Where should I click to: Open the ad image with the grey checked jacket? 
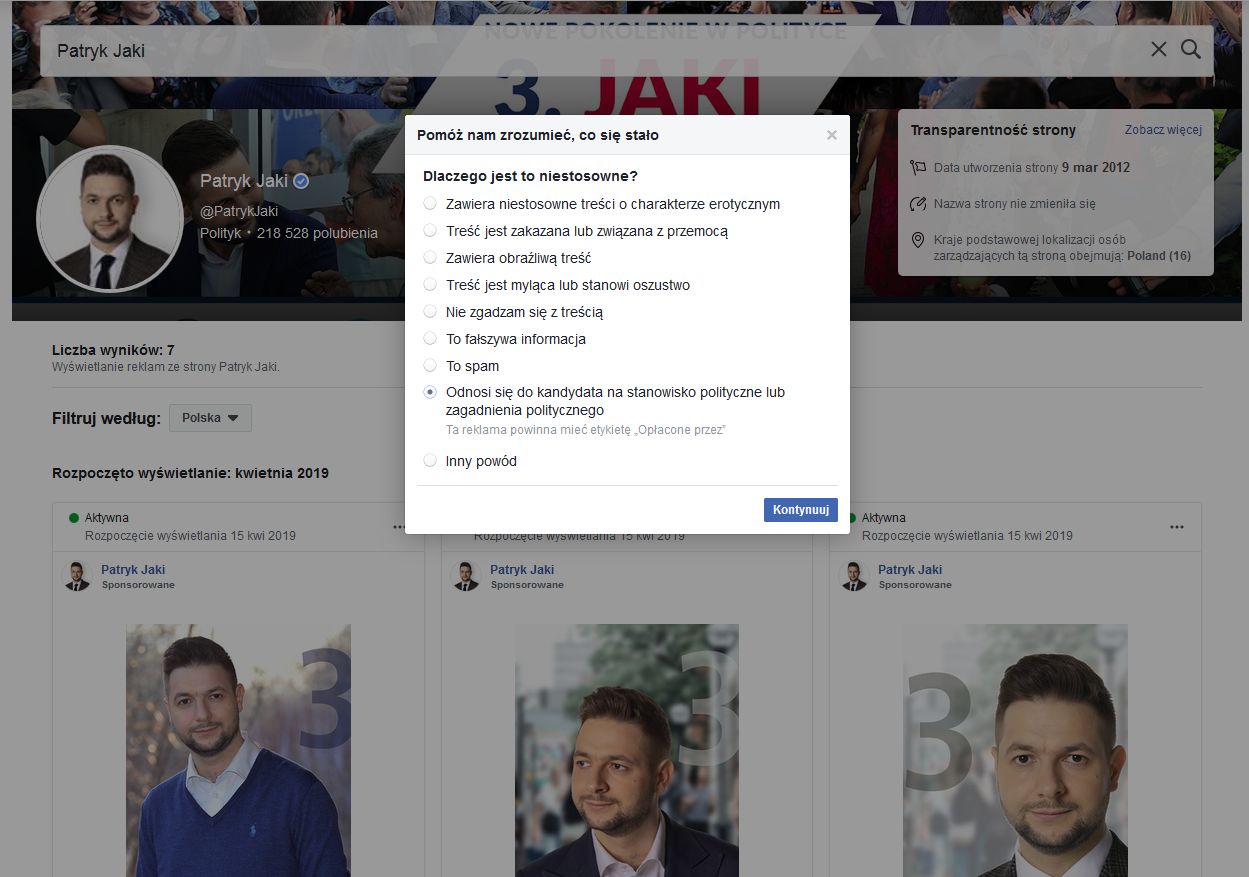coord(1015,751)
